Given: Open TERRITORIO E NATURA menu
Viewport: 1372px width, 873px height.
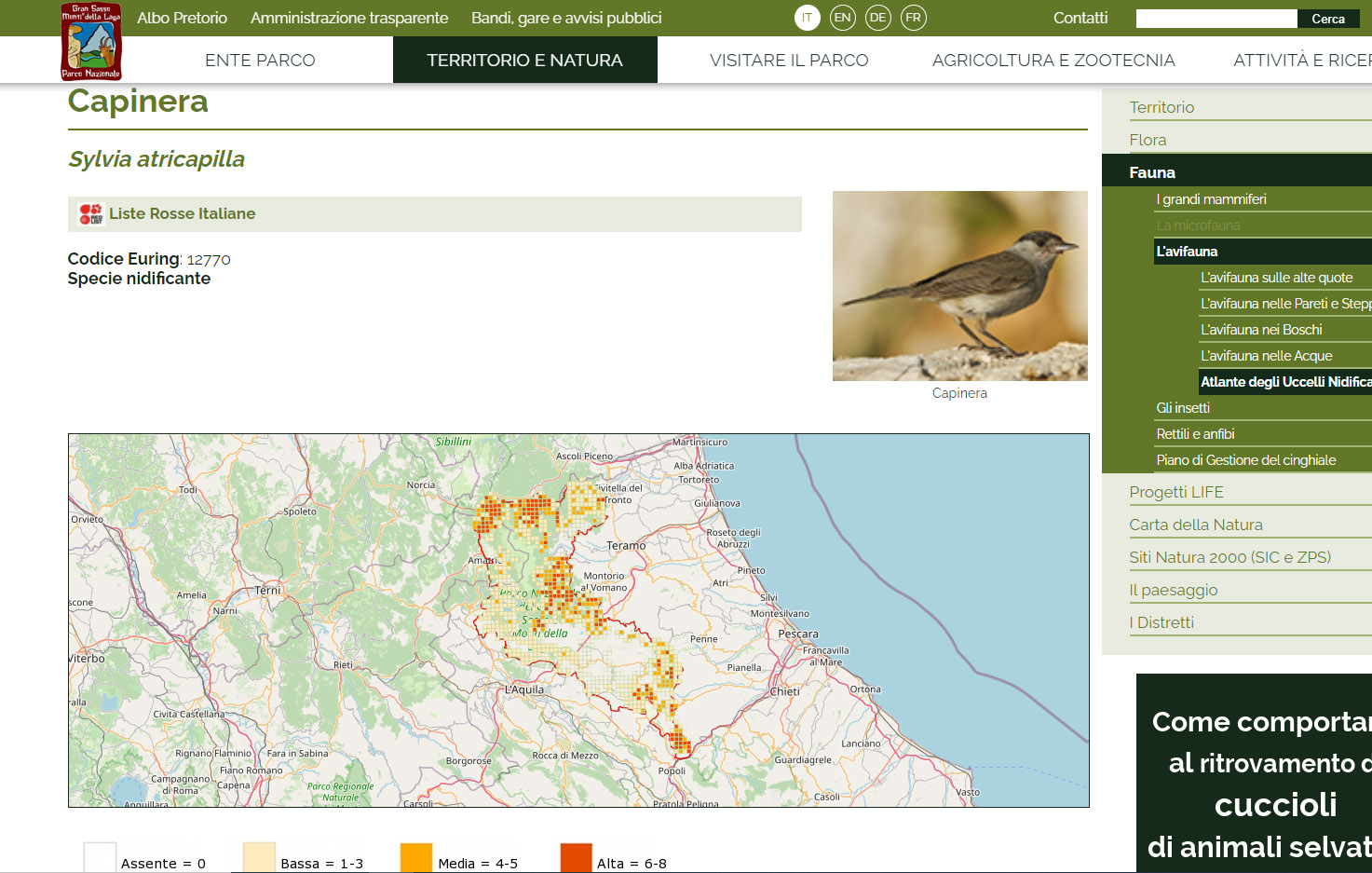Looking at the screenshot, I should click(x=525, y=60).
